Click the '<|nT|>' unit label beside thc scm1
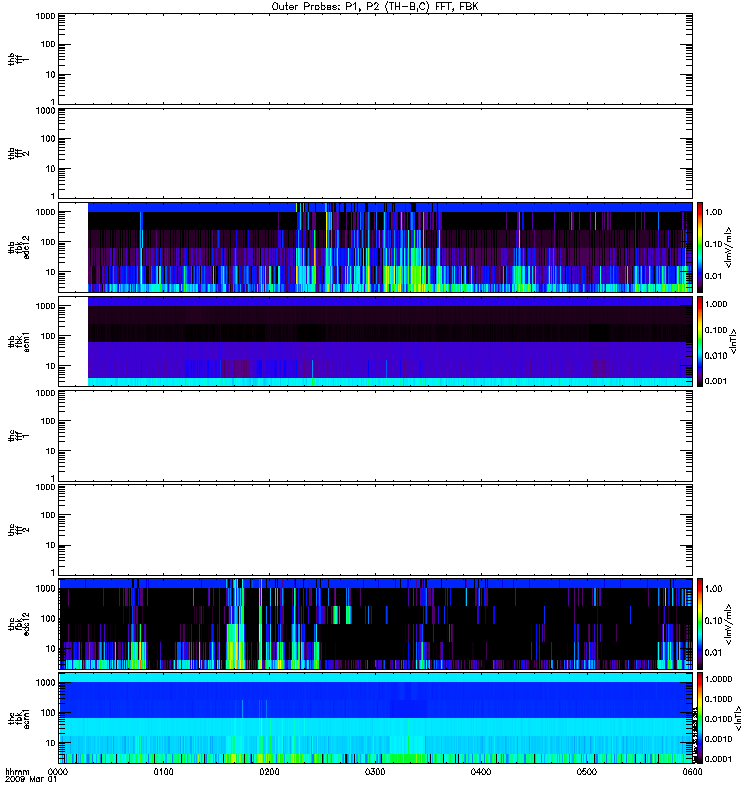 point(738,718)
